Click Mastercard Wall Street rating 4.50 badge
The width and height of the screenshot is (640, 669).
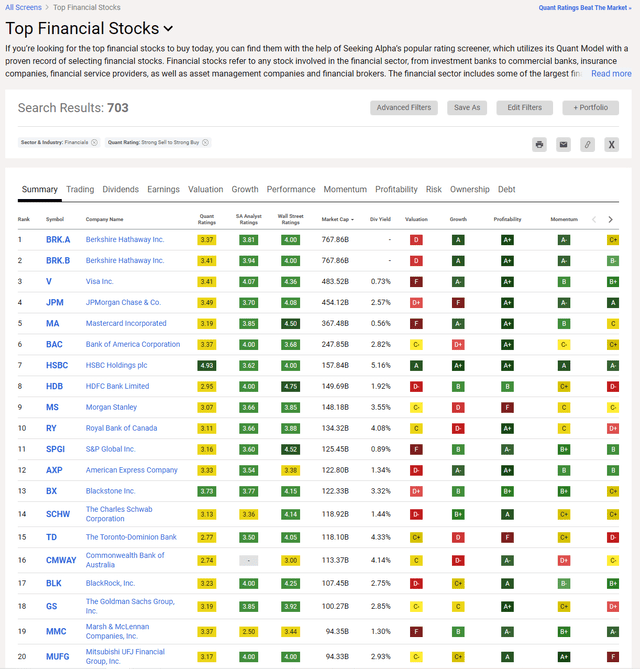pyautogui.click(x=291, y=324)
